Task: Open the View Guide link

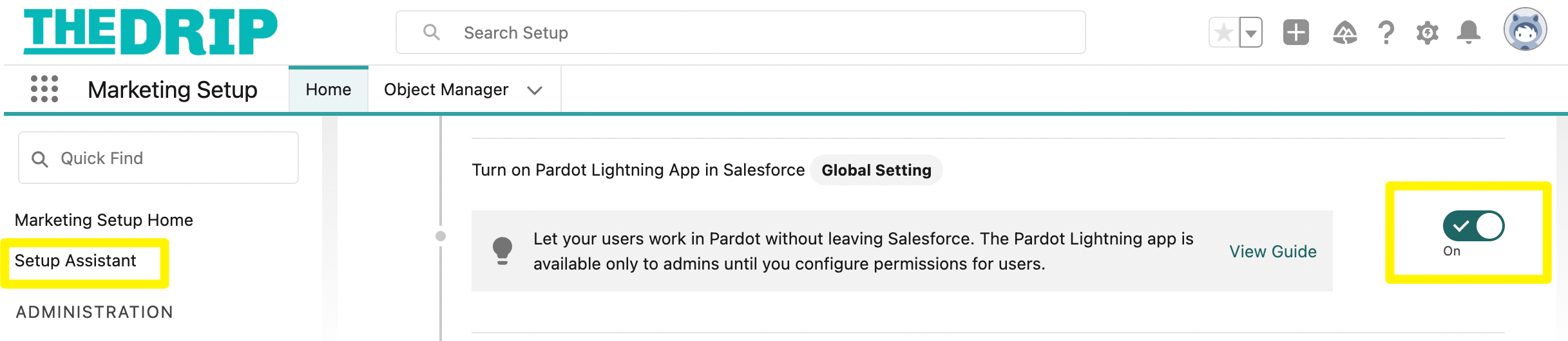Action: click(x=1272, y=252)
